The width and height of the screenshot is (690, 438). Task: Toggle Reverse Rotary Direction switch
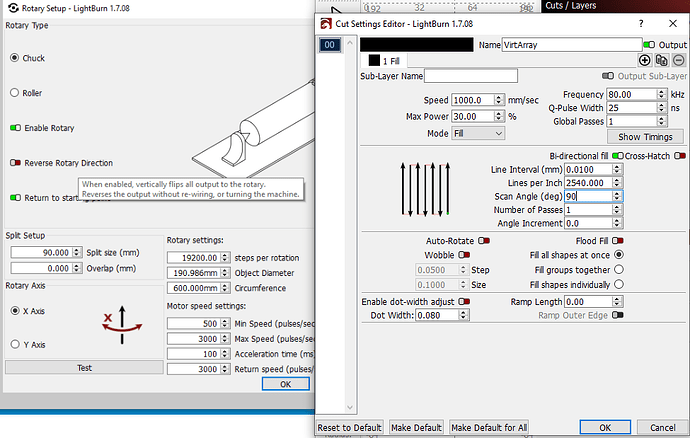click(15, 163)
